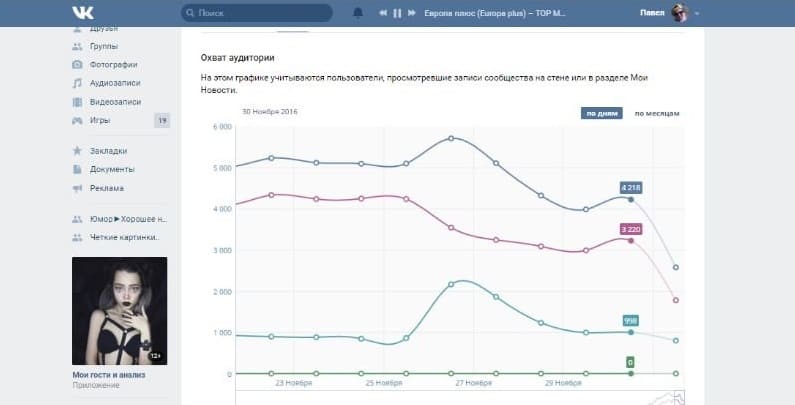This screenshot has width=795, height=405.
Task: Open Реклама advertising page
Action: click(106, 188)
